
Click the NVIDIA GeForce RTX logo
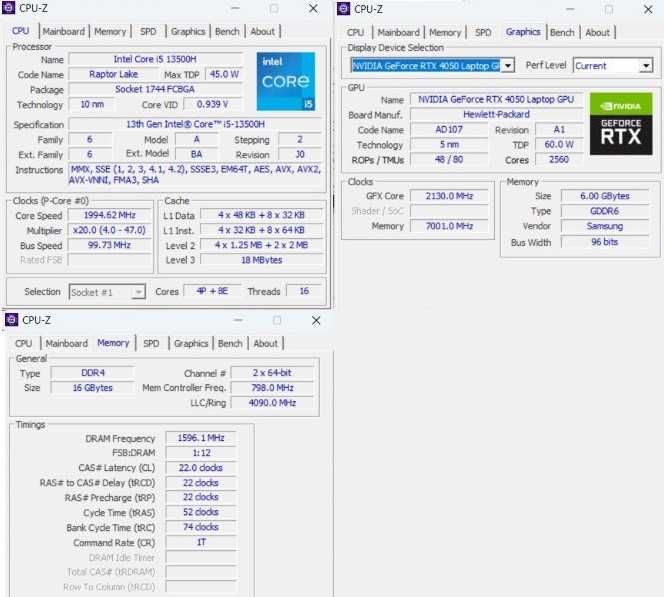[621, 124]
